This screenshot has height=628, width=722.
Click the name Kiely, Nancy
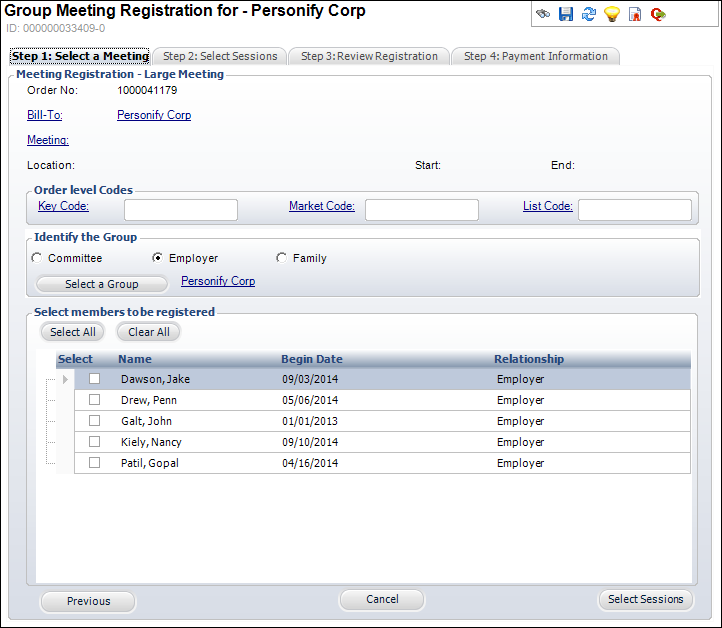(151, 442)
